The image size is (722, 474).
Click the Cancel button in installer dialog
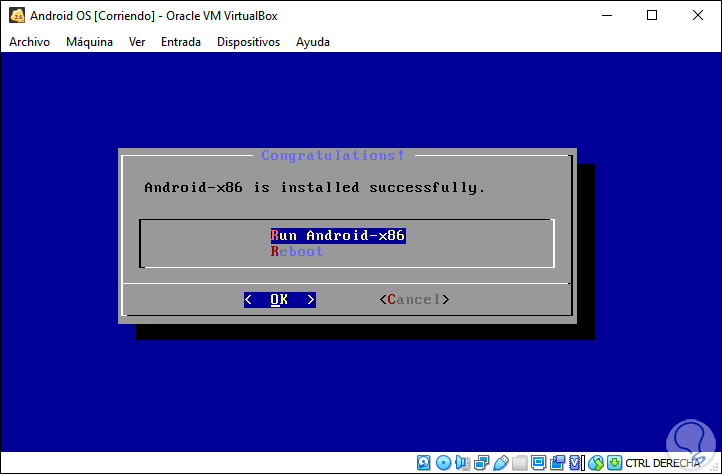coord(414,299)
